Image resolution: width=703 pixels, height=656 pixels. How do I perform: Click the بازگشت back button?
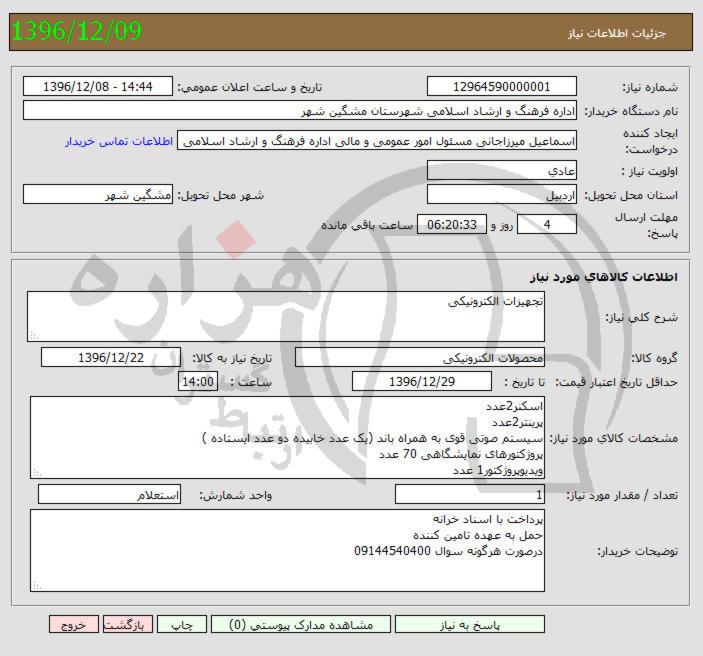[x=128, y=625]
